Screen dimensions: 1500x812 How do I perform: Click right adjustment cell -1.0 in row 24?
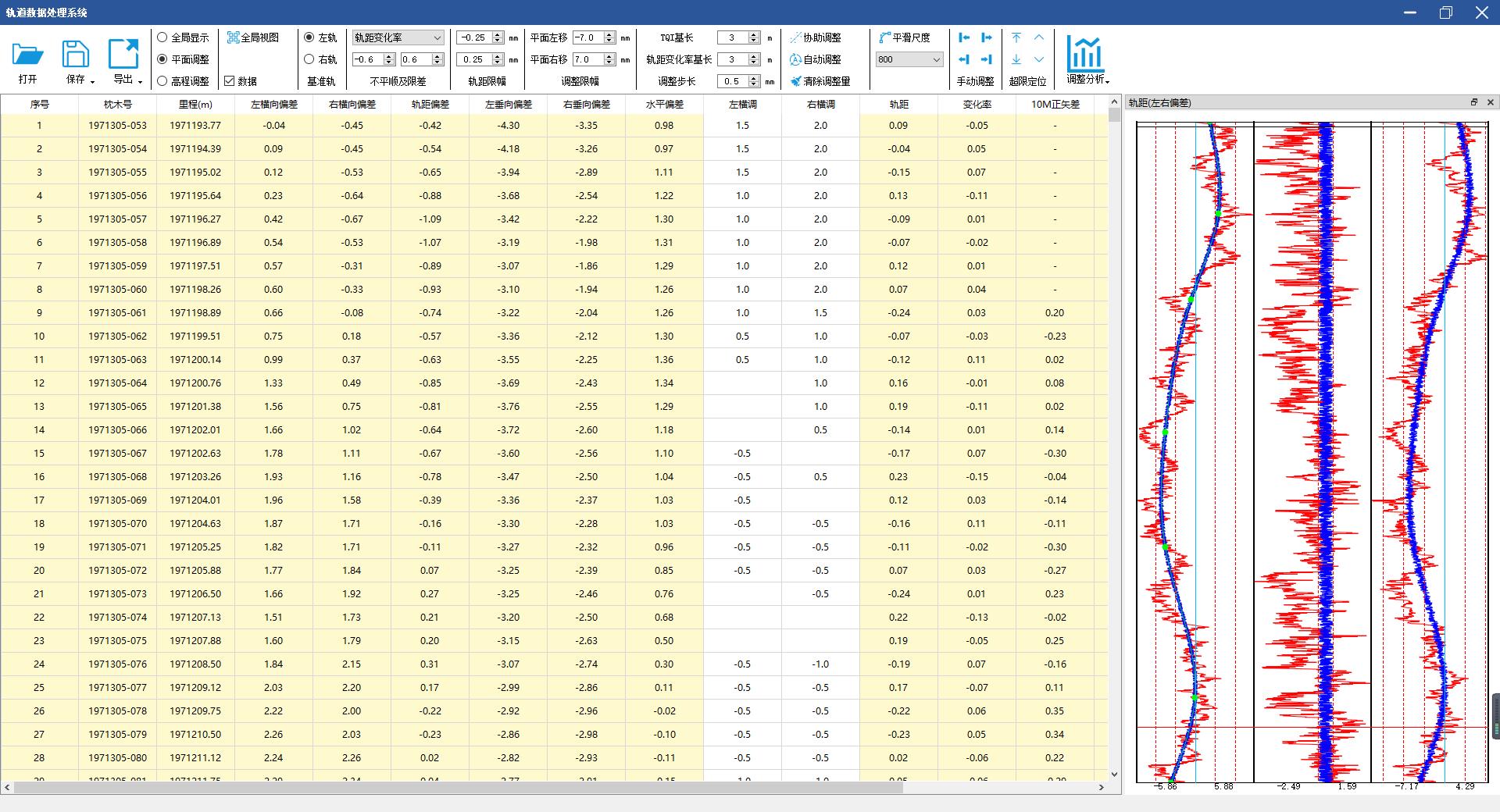(820, 664)
